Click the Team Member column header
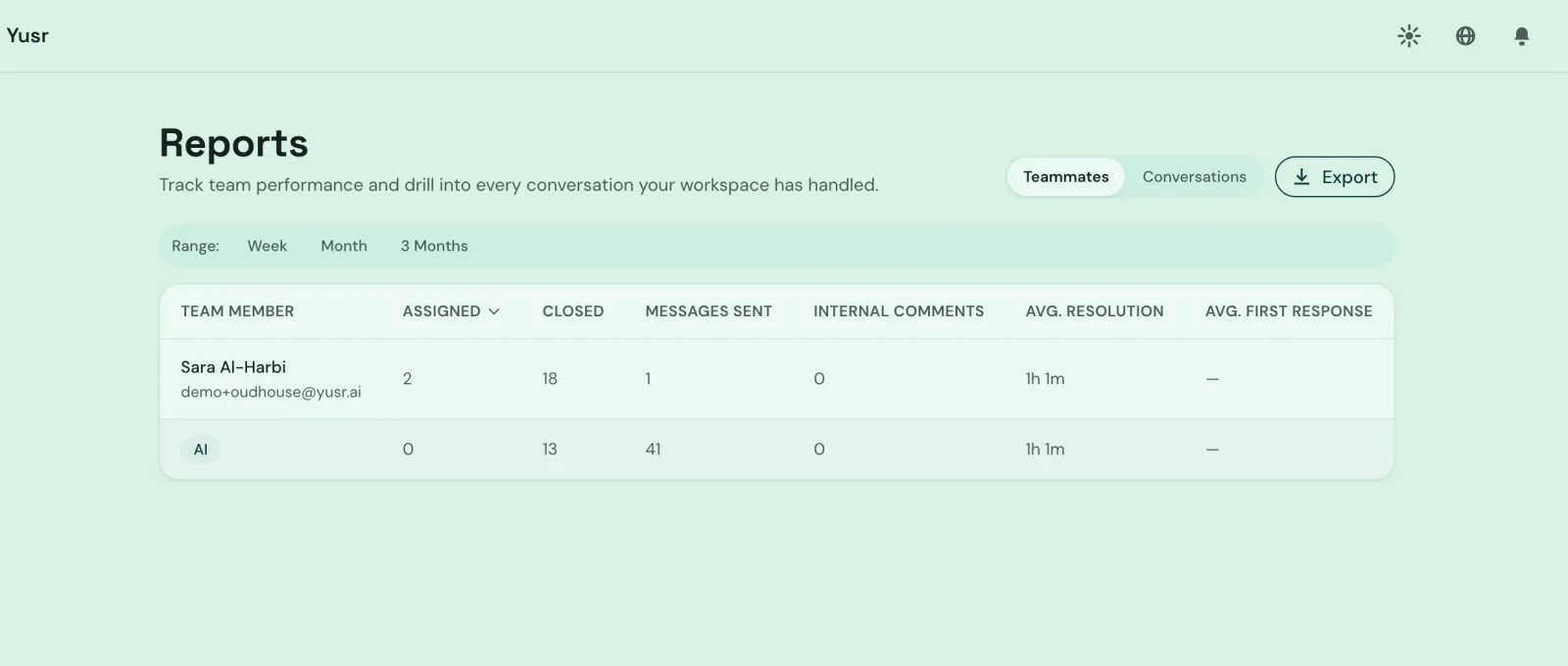 click(x=237, y=311)
